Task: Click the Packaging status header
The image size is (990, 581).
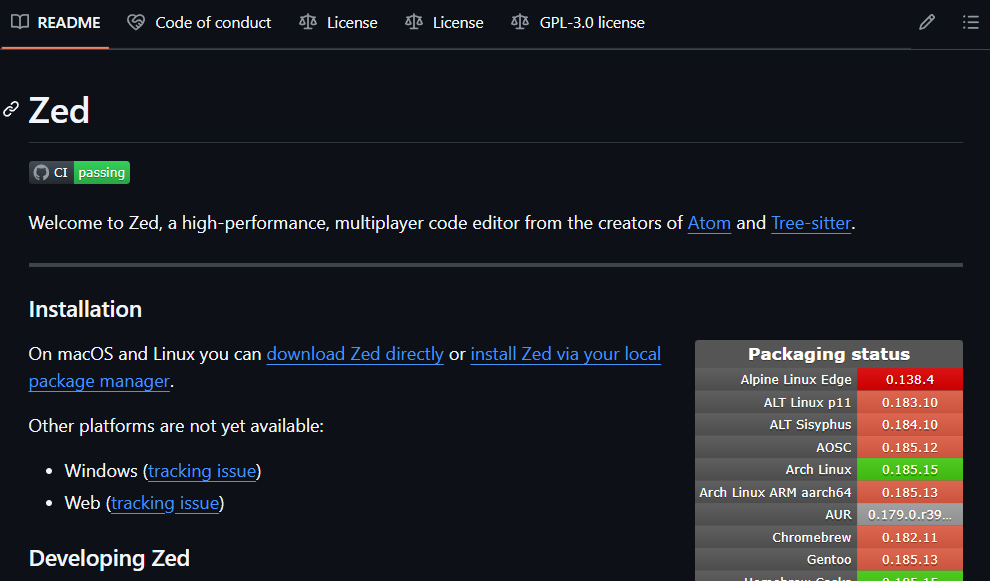Action: pyautogui.click(x=828, y=354)
